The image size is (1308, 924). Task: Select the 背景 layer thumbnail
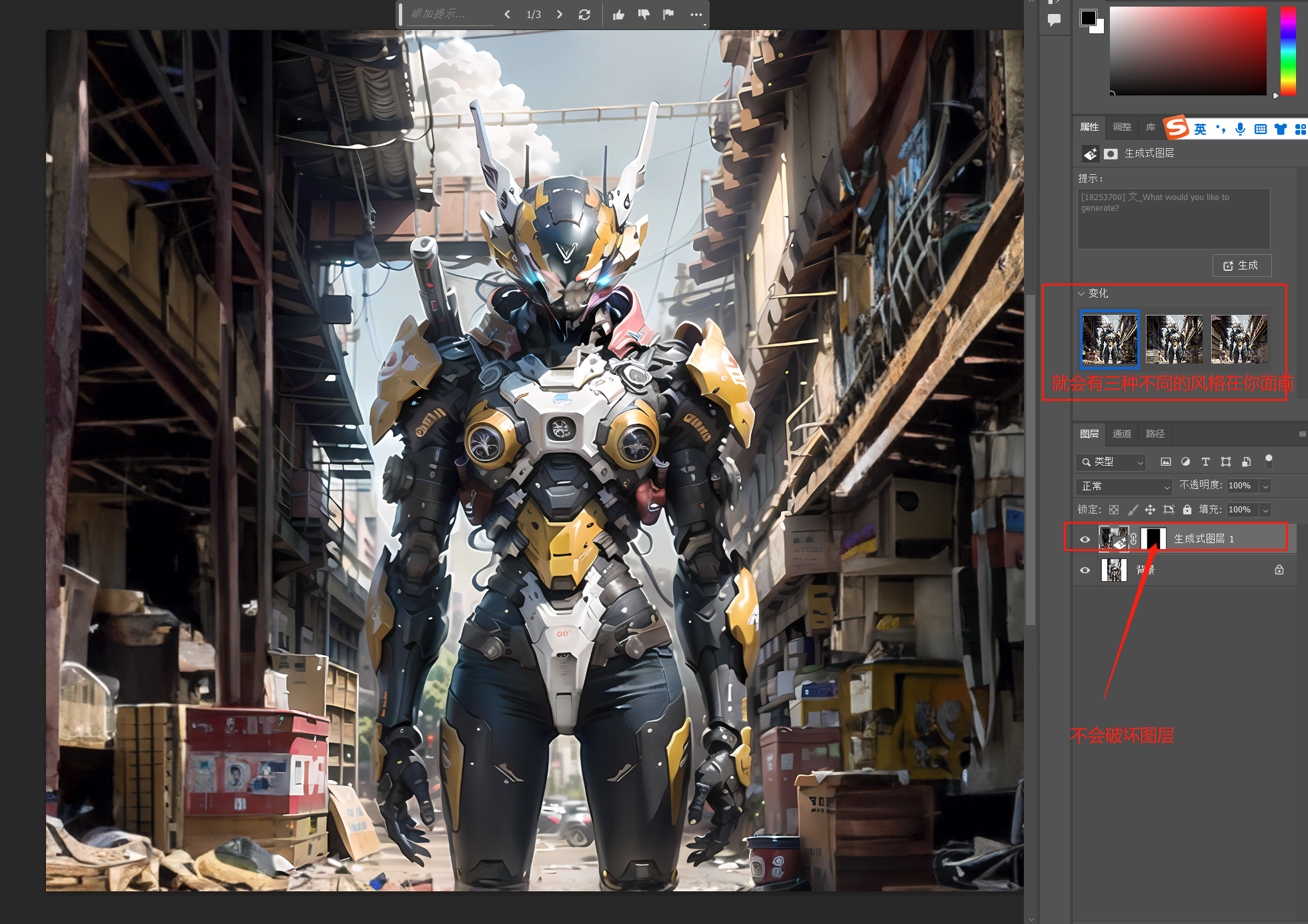pos(1113,570)
